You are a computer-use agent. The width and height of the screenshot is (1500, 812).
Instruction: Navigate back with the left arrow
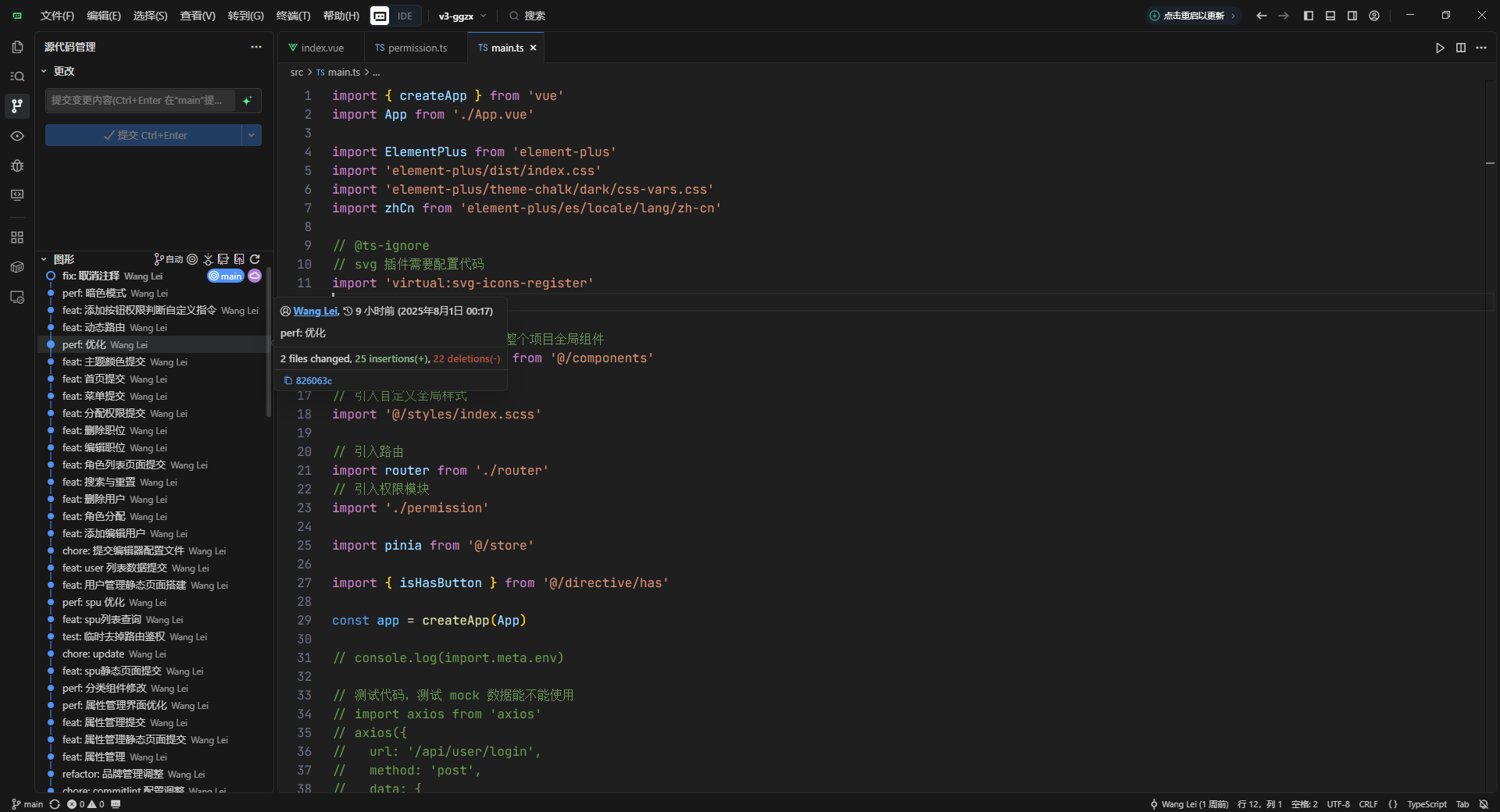[x=1262, y=16]
